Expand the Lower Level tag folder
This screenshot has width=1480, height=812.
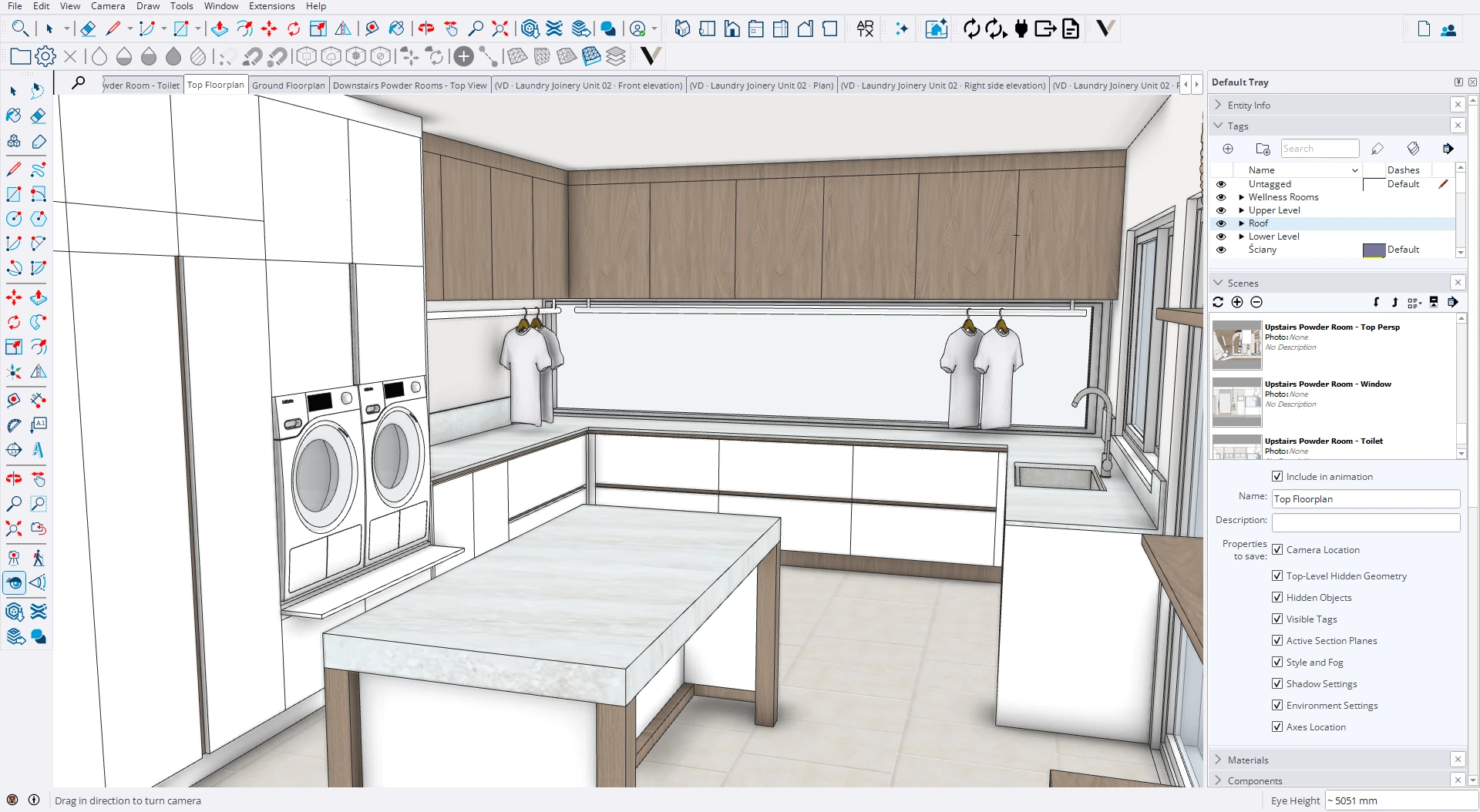(x=1242, y=237)
